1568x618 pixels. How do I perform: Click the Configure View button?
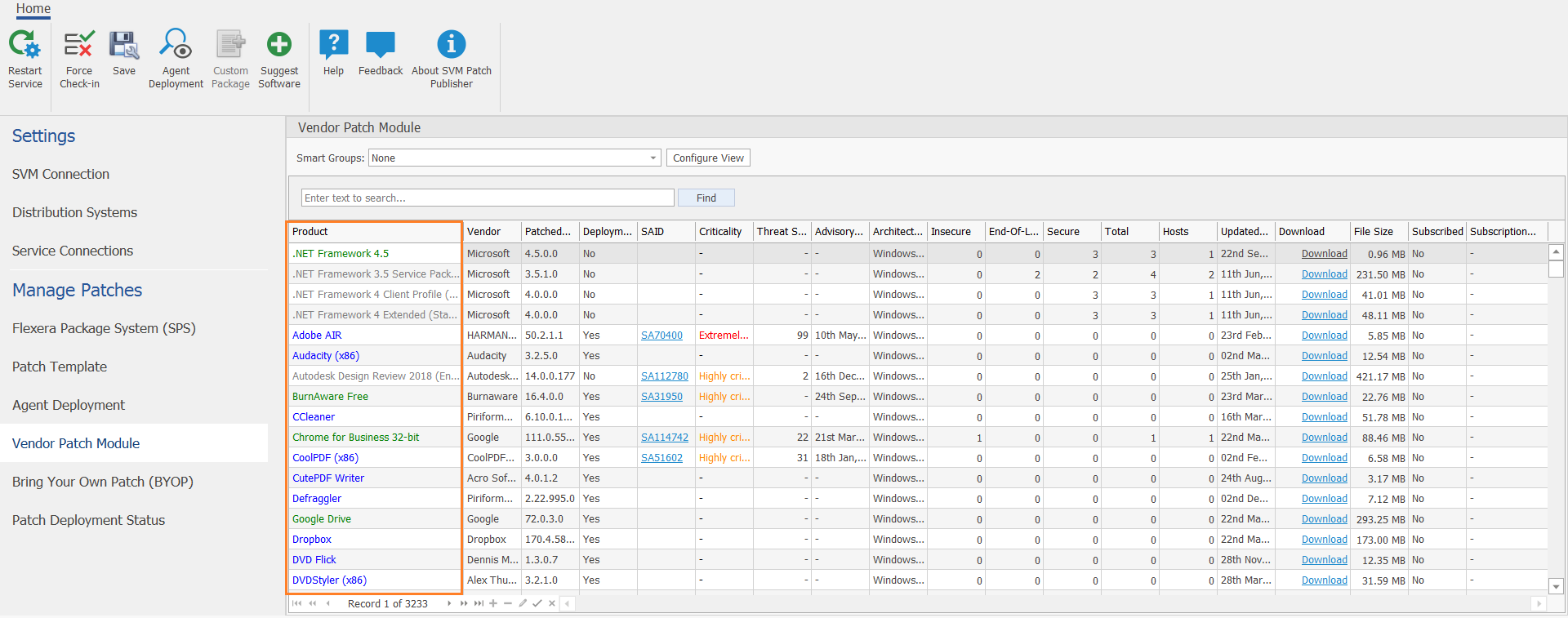[708, 158]
